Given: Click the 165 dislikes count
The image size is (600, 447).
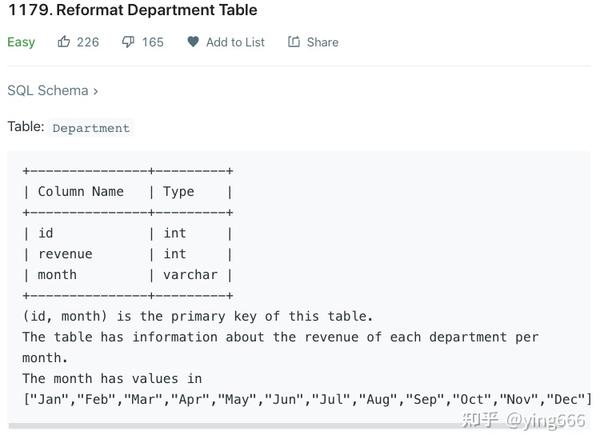Looking at the screenshot, I should point(153,42).
